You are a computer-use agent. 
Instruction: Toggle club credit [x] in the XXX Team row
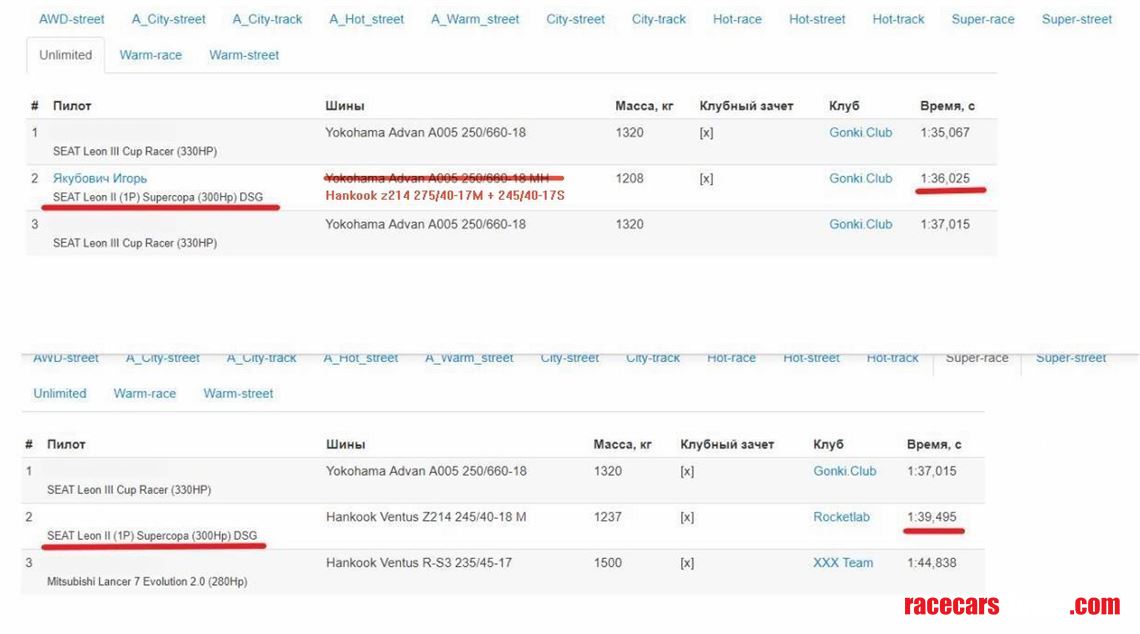tap(687, 563)
